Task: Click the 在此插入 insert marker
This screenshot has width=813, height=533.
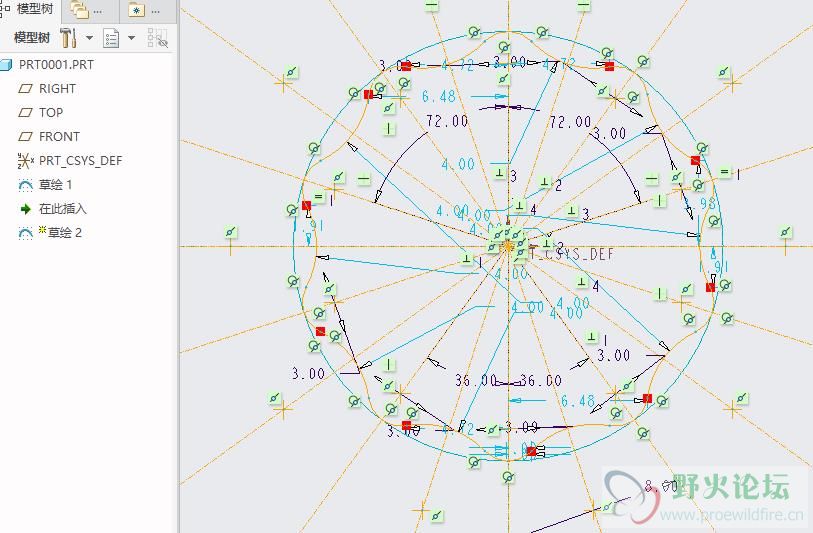Action: pos(62,208)
